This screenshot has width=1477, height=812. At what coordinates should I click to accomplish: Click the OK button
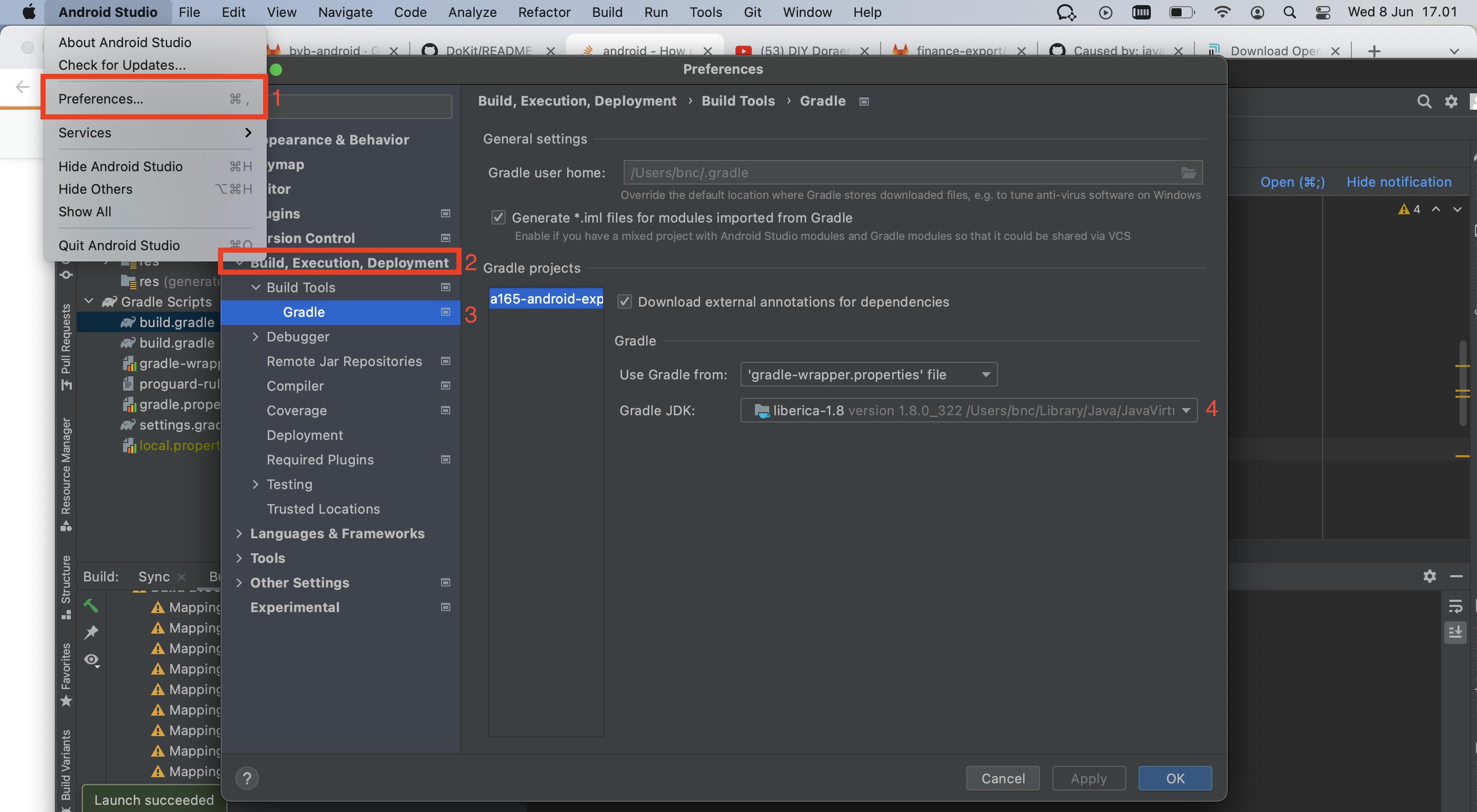click(1174, 778)
